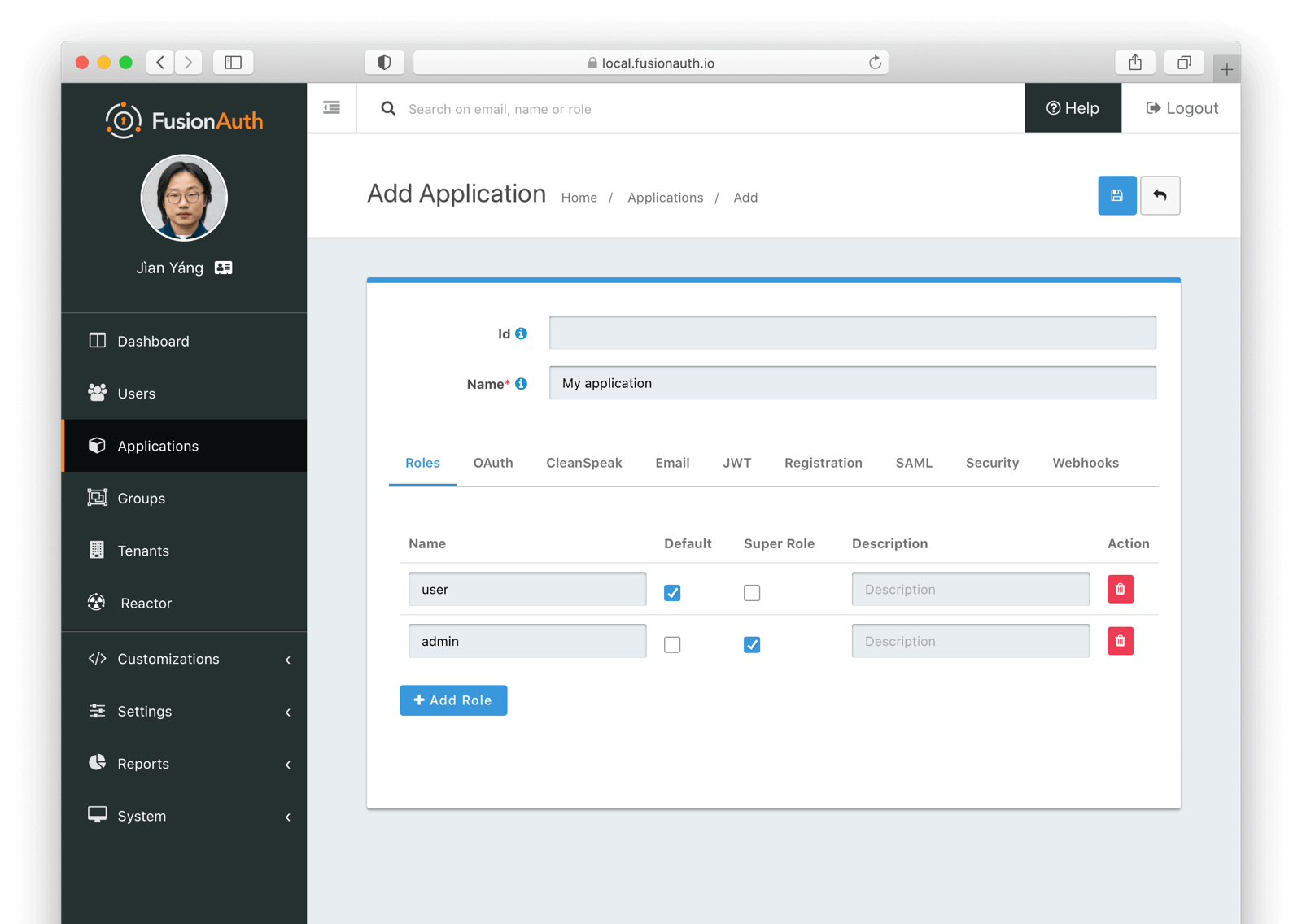The image size is (1302, 924).
Task: Open the Security tab
Action: pyautogui.click(x=992, y=463)
